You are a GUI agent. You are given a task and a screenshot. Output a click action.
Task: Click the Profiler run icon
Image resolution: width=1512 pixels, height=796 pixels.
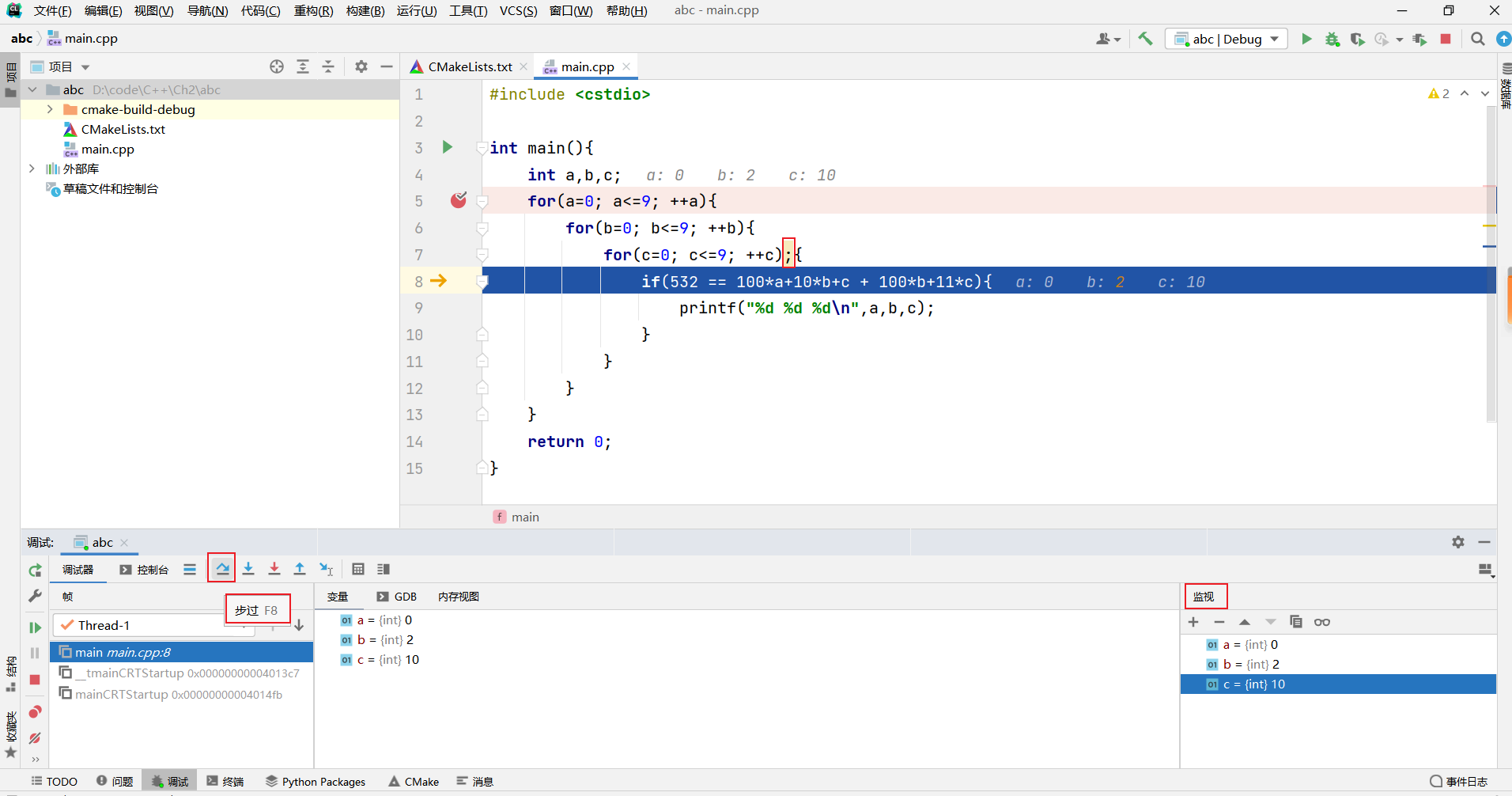(x=1382, y=39)
